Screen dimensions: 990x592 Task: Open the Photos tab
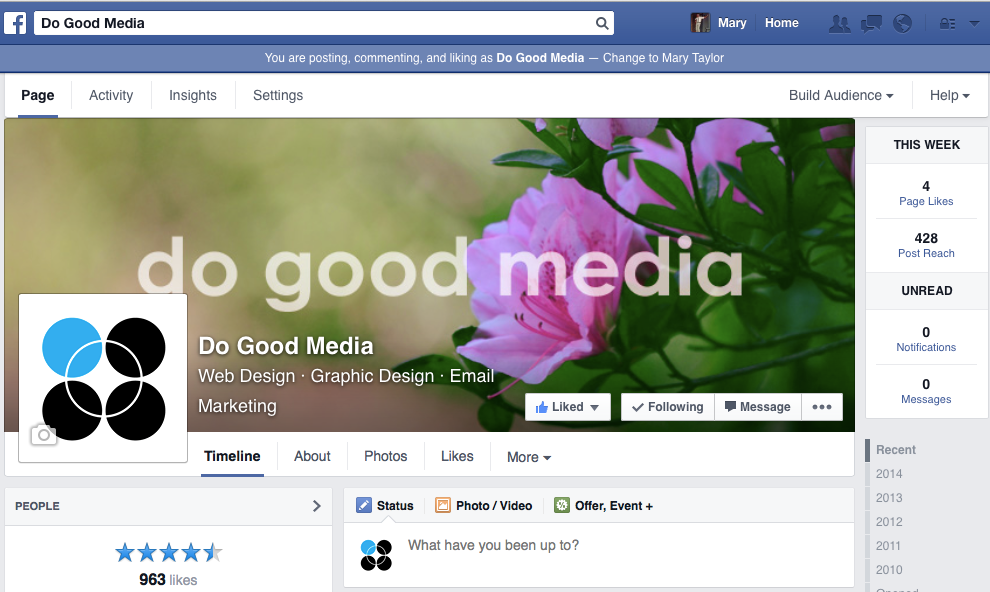coord(386,456)
